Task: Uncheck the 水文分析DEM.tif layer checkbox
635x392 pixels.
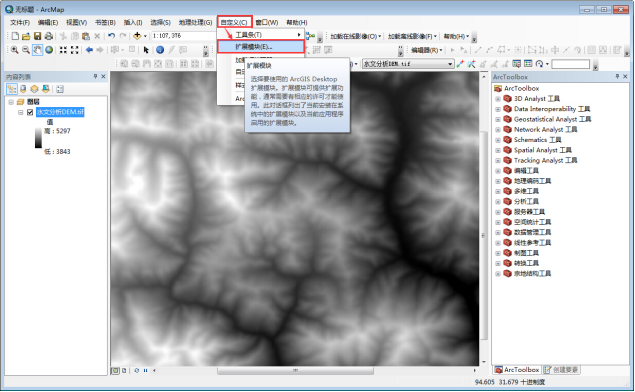Action: tap(30, 112)
